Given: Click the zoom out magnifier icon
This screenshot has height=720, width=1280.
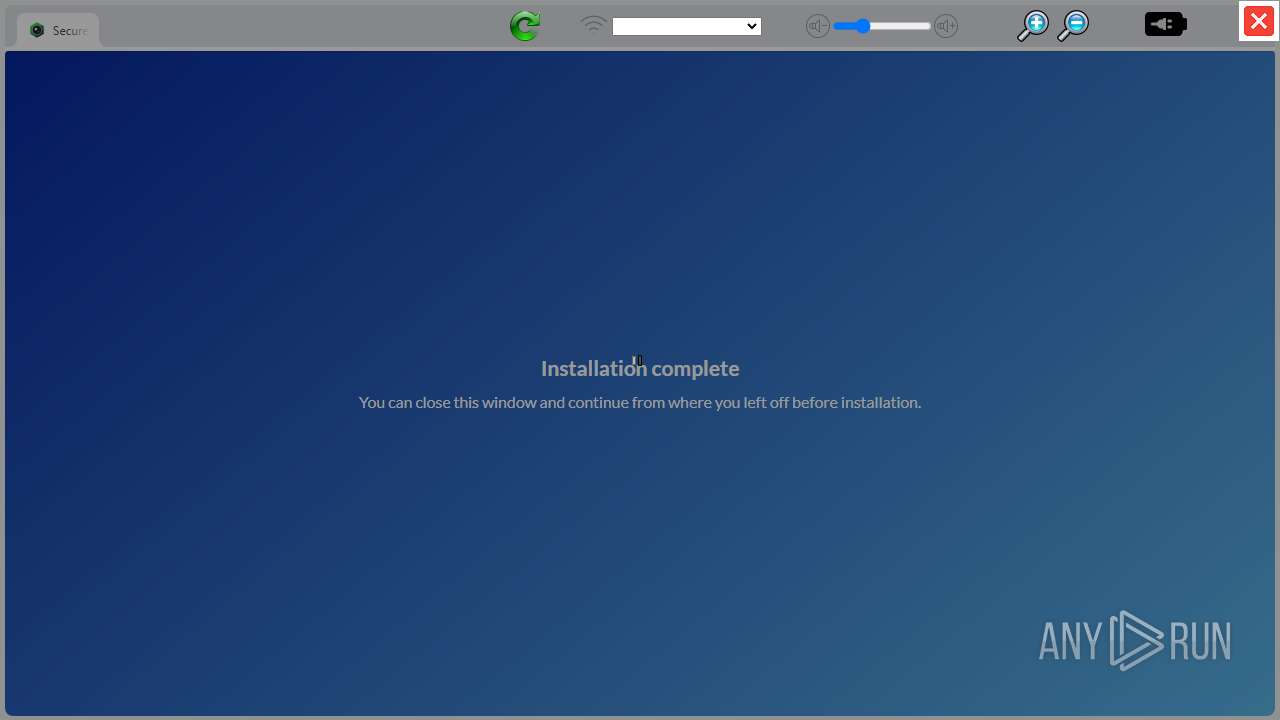Looking at the screenshot, I should [1073, 26].
